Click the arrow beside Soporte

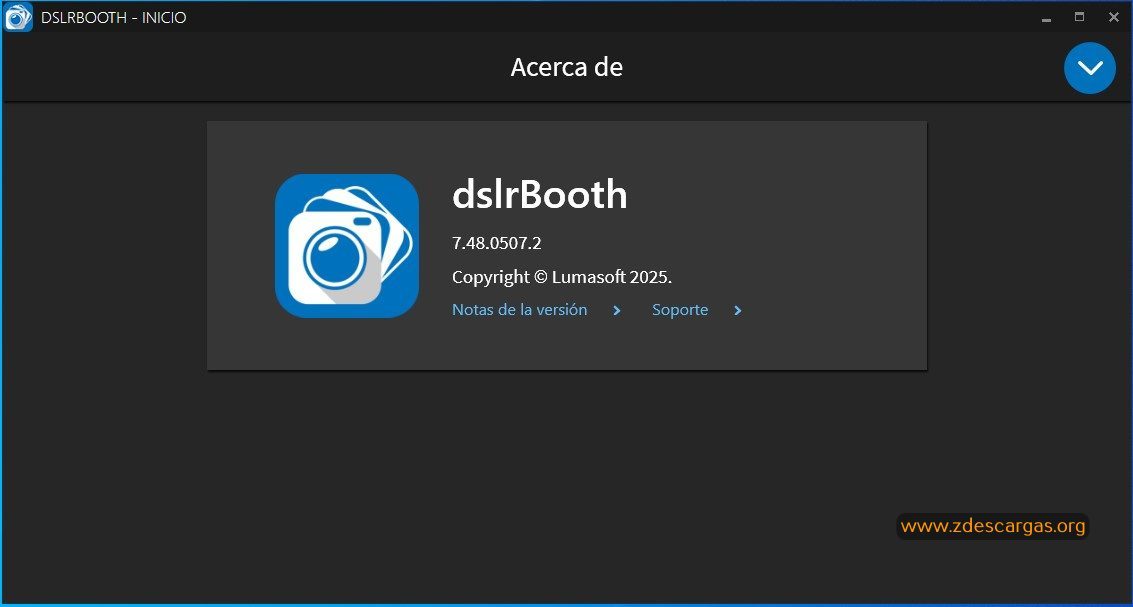tap(738, 311)
